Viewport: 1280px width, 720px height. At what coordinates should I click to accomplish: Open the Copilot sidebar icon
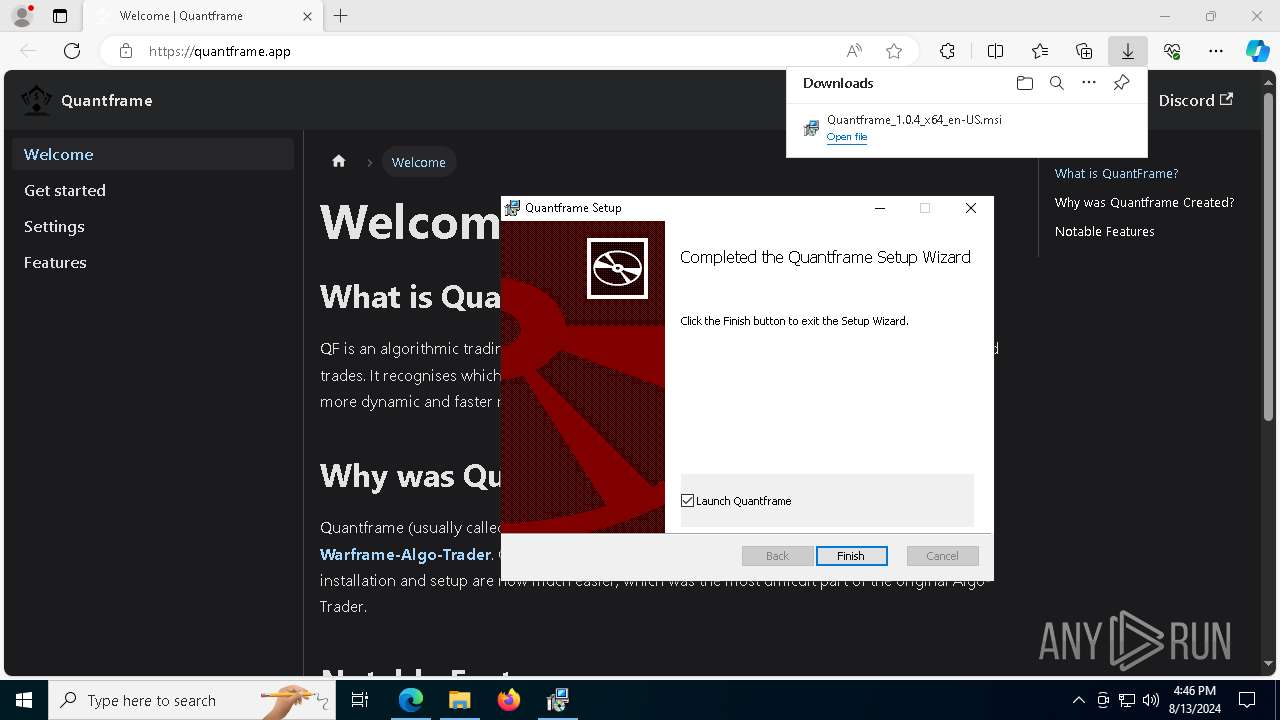click(1258, 51)
